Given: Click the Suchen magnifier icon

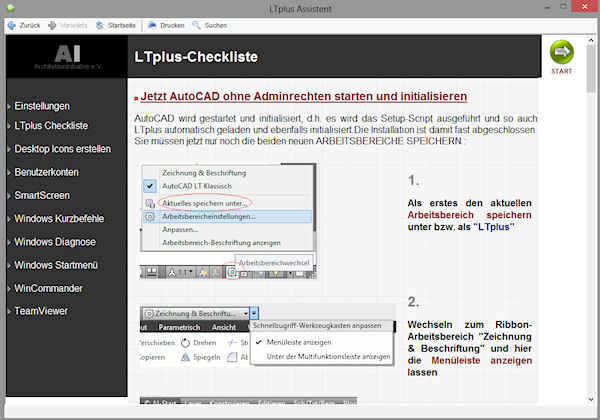Looking at the screenshot, I should click(196, 25).
